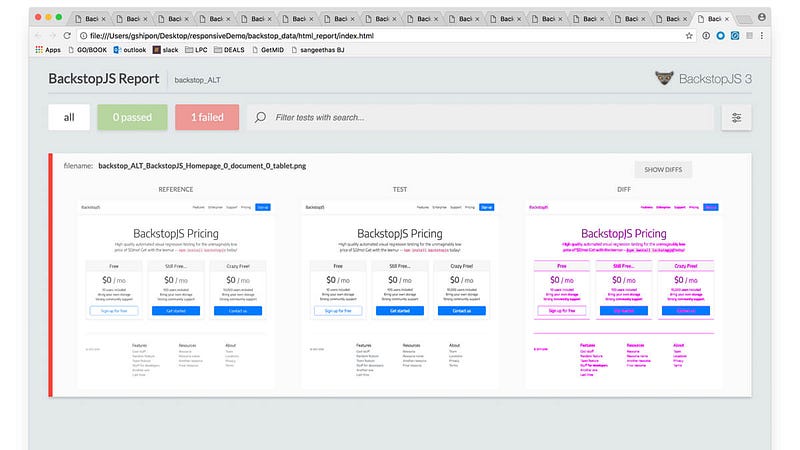Click the TEST column label
Screen dimensions: 800x450
399,189
